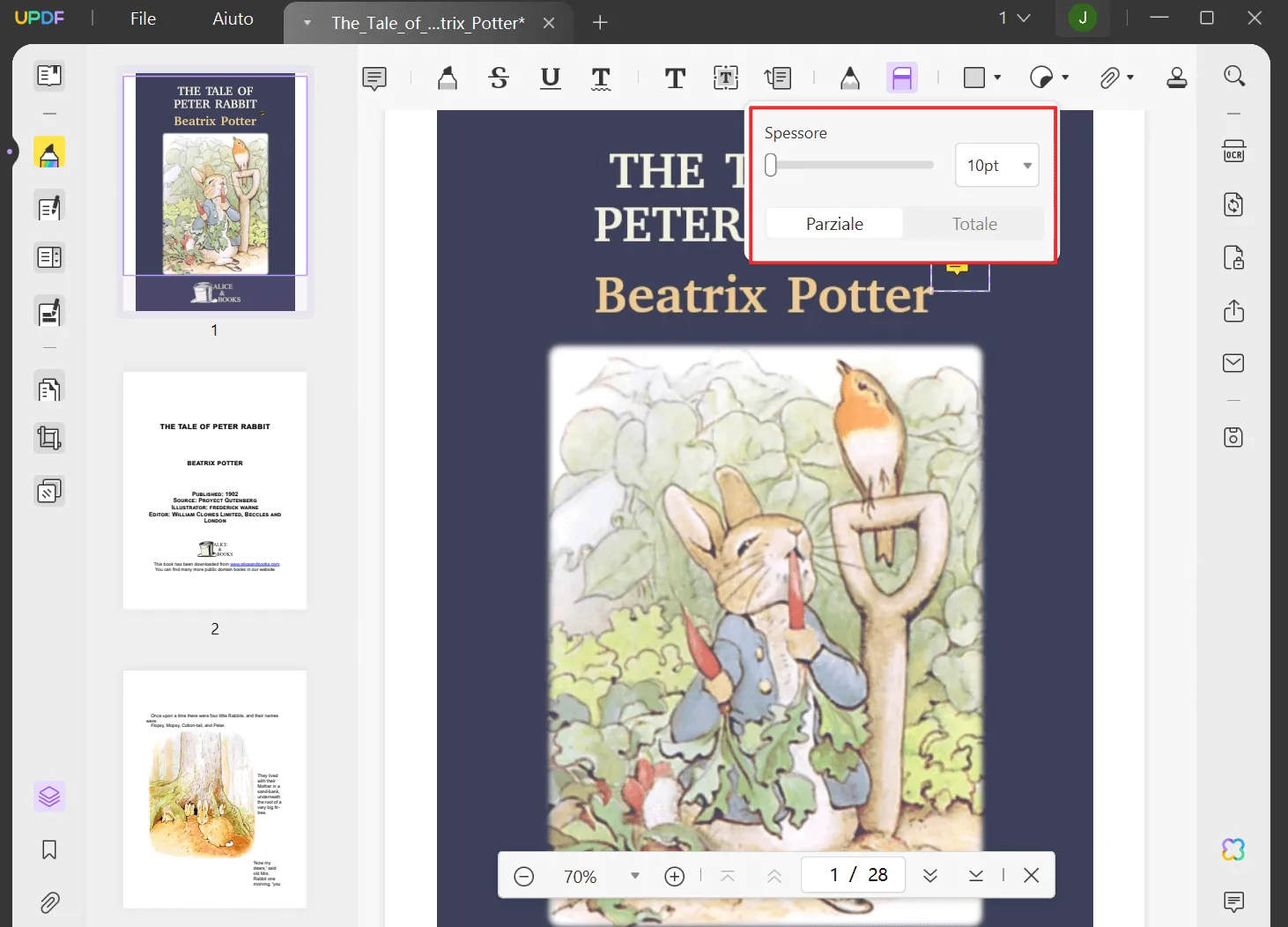Image resolution: width=1288 pixels, height=927 pixels.
Task: Select the Stamp tool
Action: click(x=1177, y=78)
